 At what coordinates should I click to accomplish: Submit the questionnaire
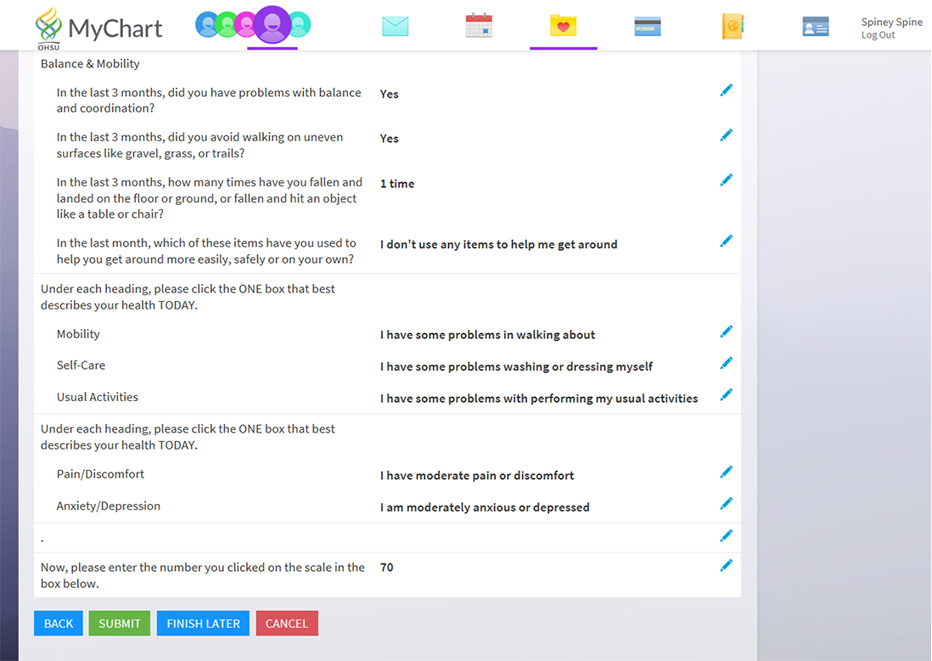click(119, 623)
